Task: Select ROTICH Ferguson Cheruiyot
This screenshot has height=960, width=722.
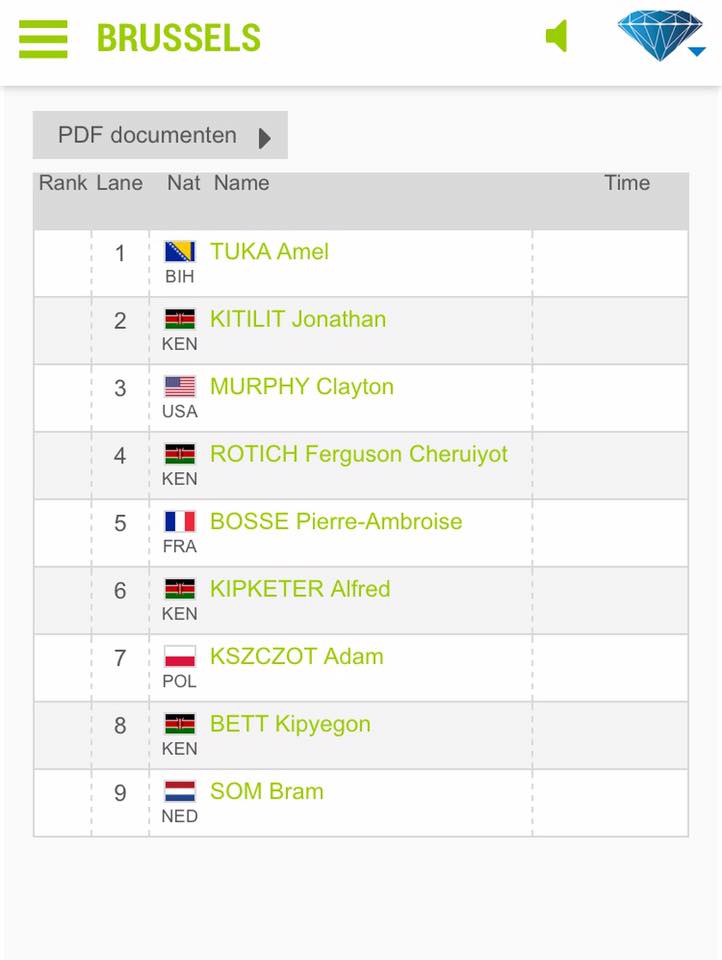Action: (358, 454)
